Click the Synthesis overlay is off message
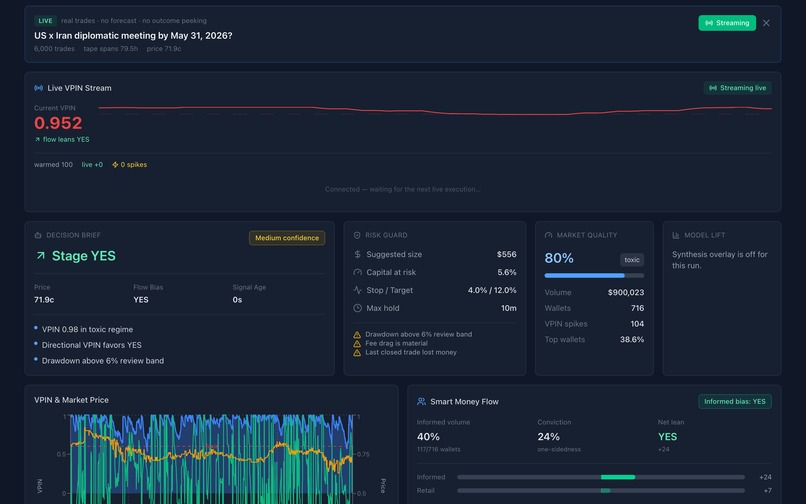 tap(720, 260)
